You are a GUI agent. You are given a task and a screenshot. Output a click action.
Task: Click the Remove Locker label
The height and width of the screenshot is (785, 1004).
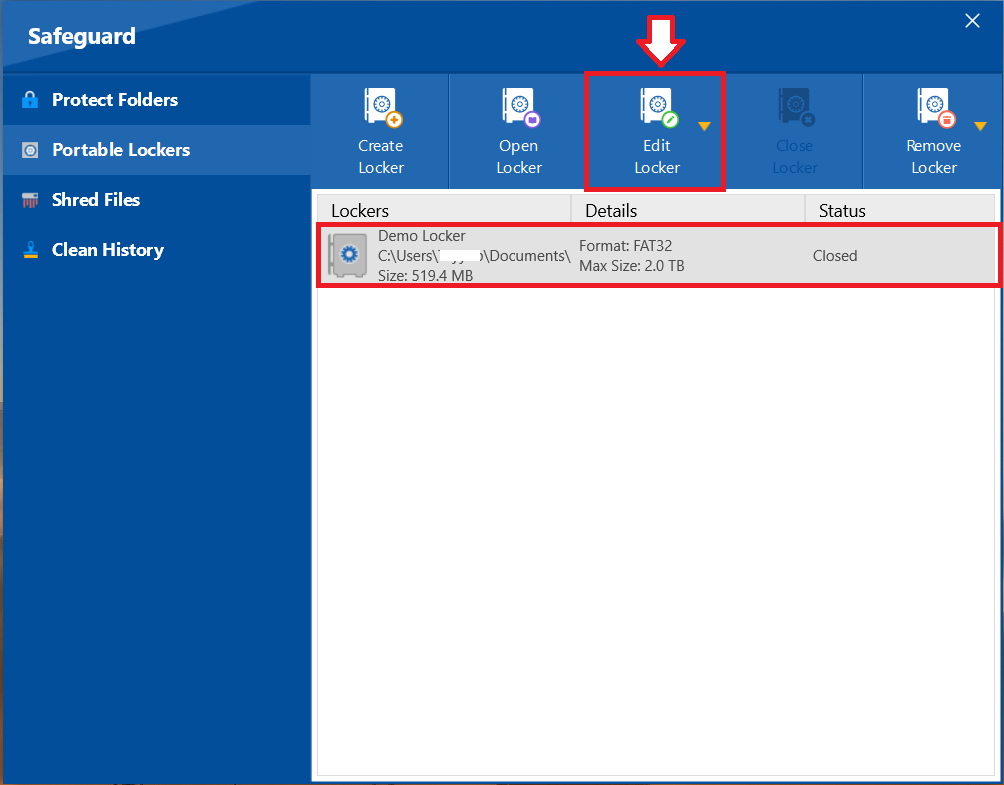(934, 157)
